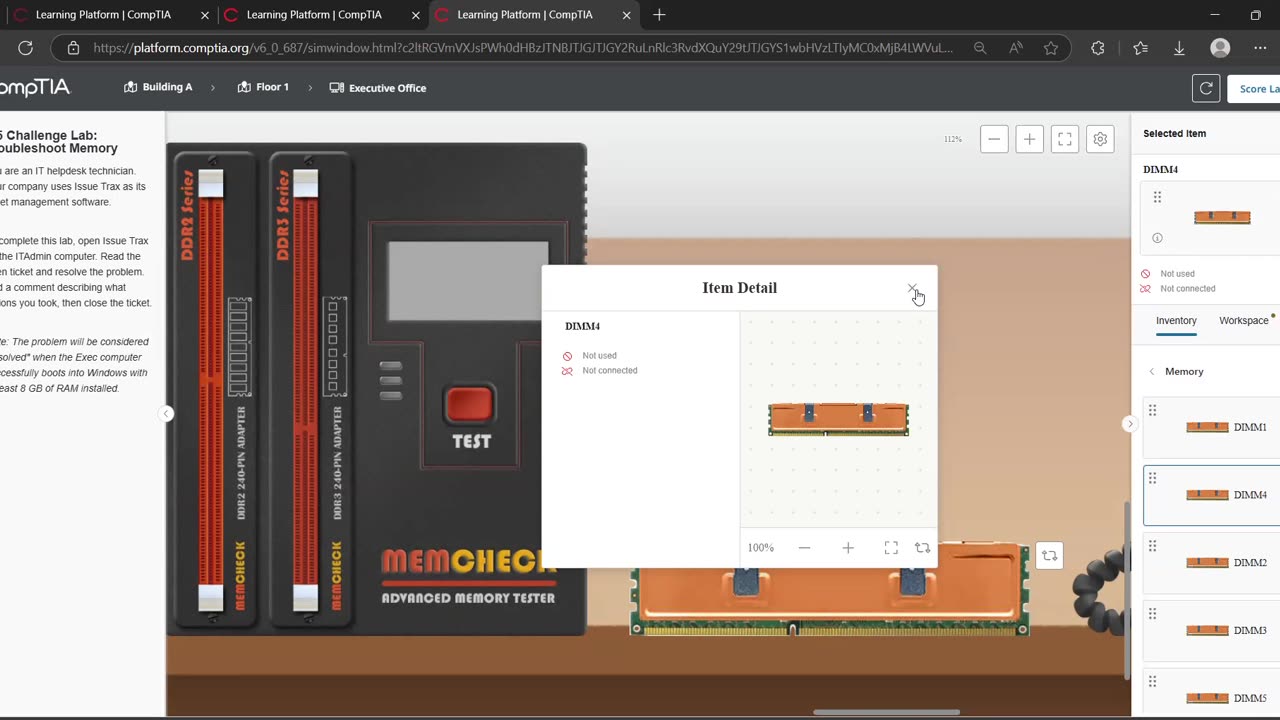Reload the lab with the header refresh button
The width and height of the screenshot is (1280, 720).
click(1206, 88)
